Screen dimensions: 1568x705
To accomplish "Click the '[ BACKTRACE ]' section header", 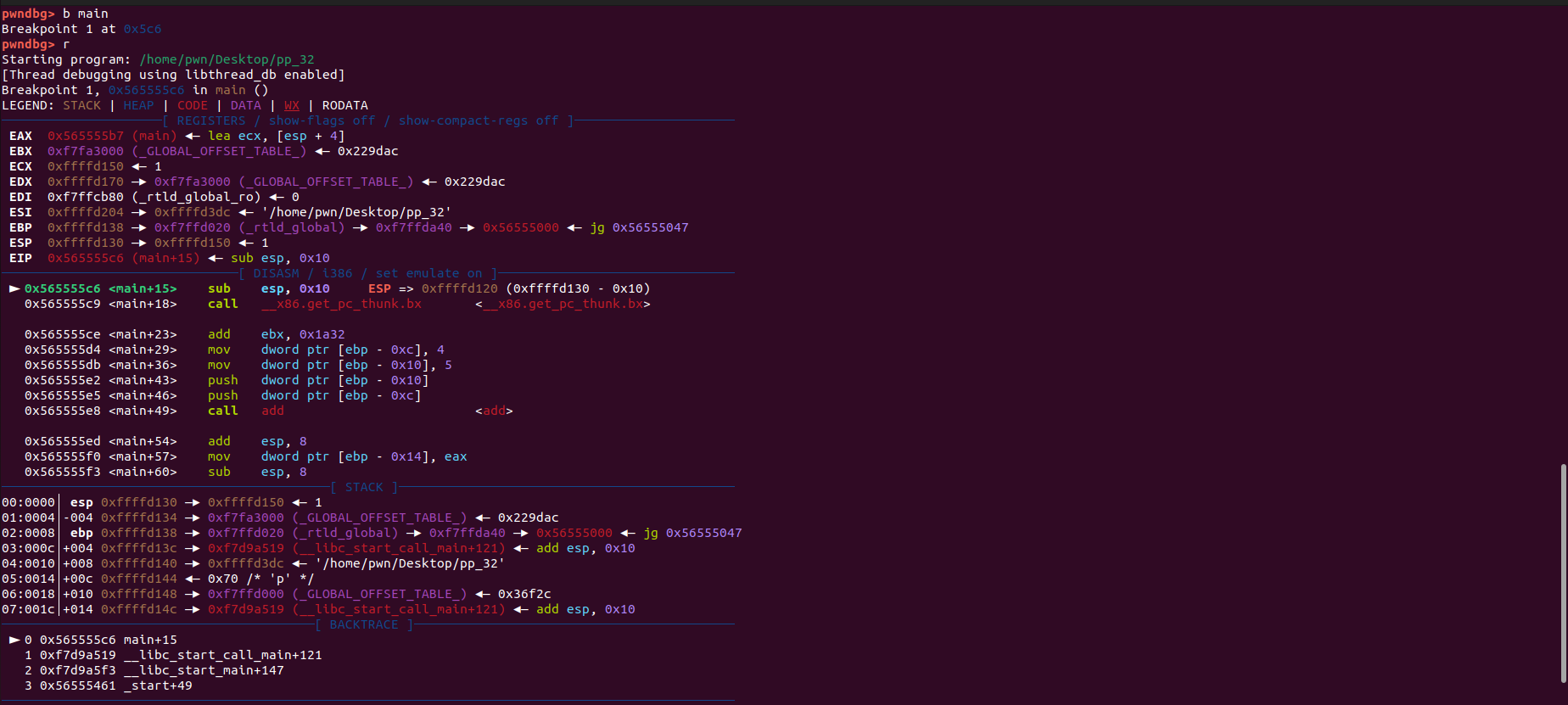I will click(364, 624).
